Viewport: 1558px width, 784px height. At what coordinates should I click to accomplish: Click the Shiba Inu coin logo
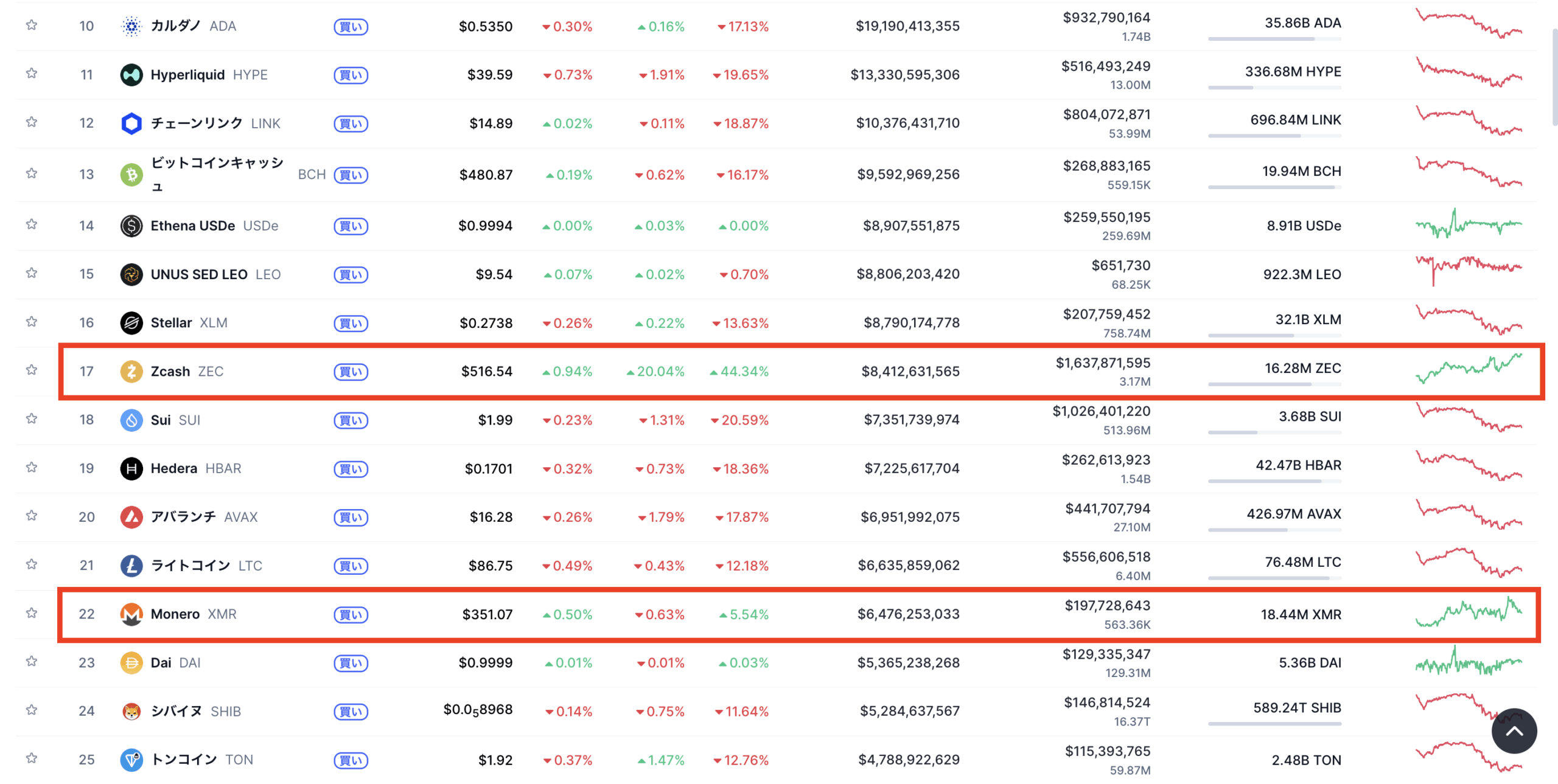click(x=131, y=711)
